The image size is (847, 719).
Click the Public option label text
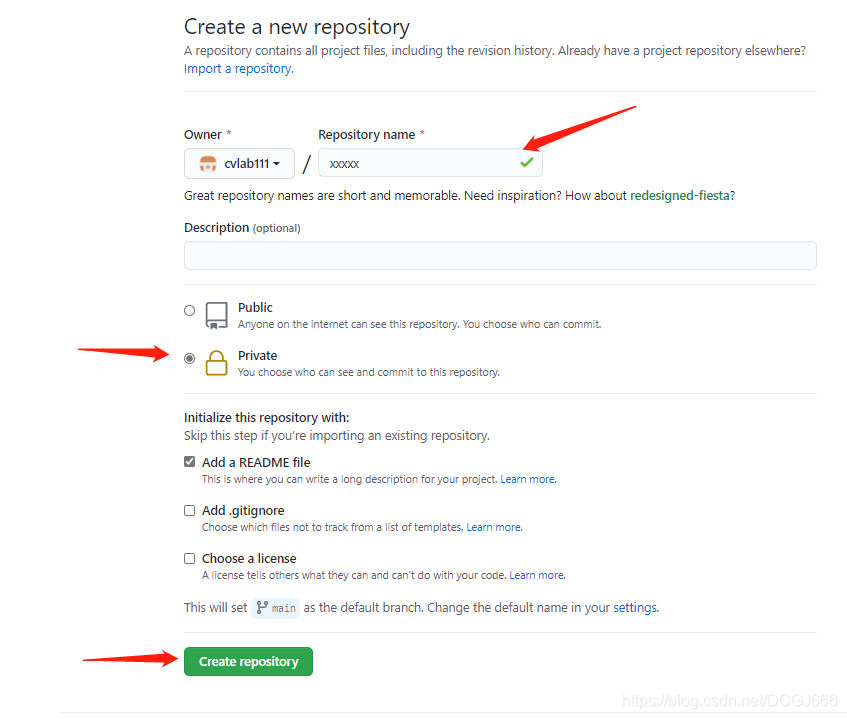click(x=256, y=308)
